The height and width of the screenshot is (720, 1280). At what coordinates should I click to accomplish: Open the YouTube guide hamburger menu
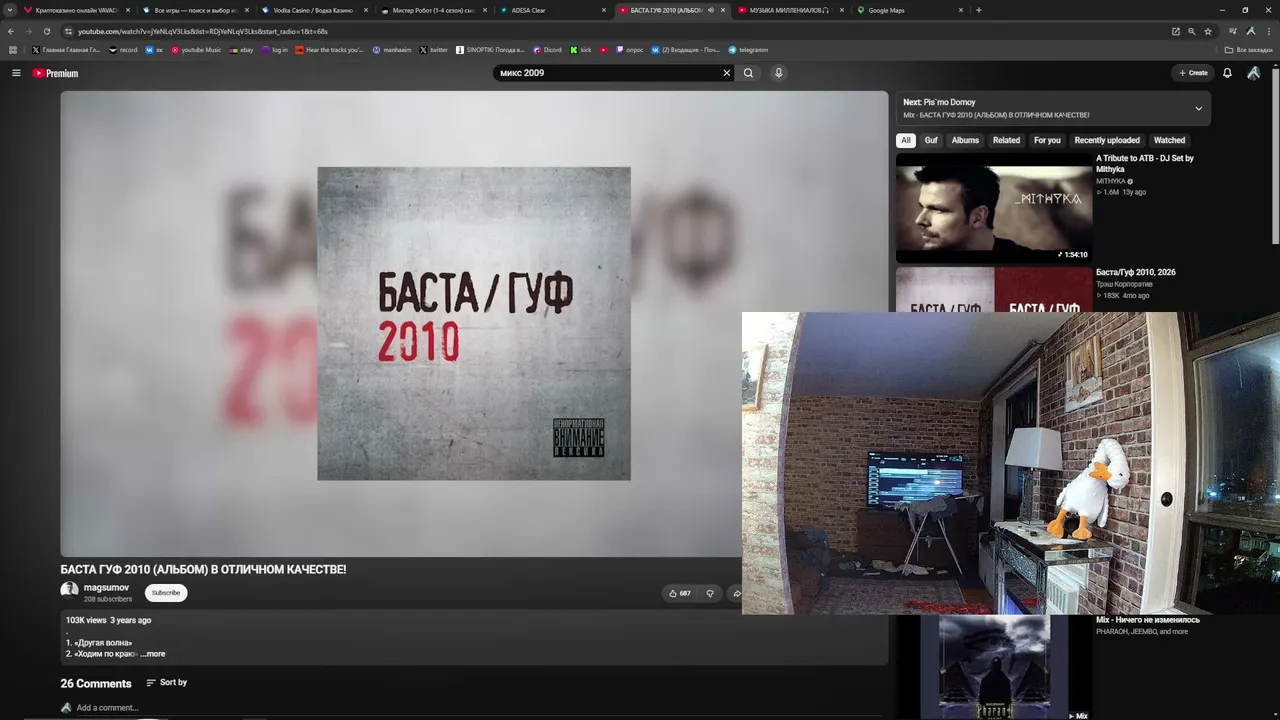coord(16,73)
